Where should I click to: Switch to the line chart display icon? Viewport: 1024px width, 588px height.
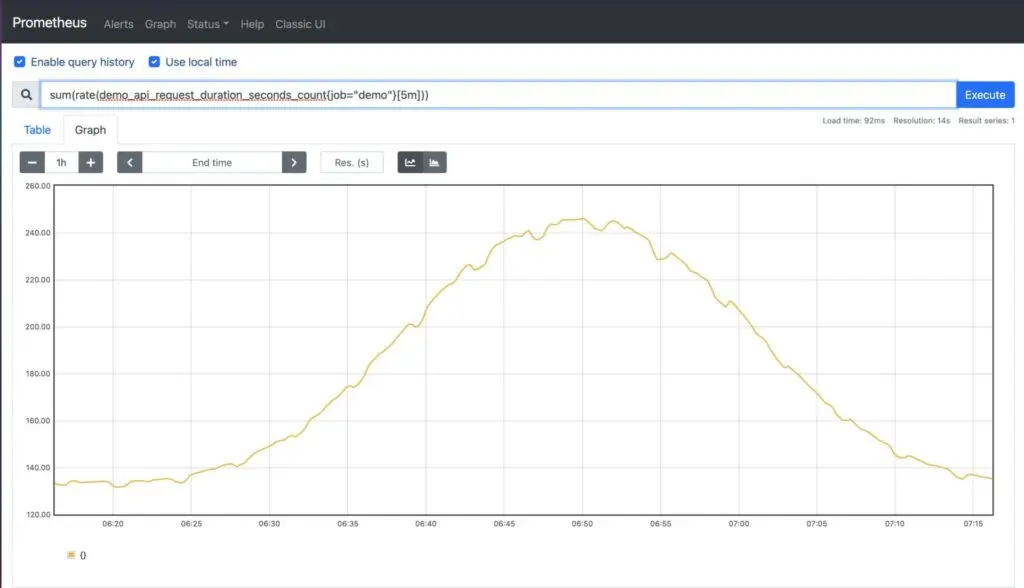[x=410, y=163]
